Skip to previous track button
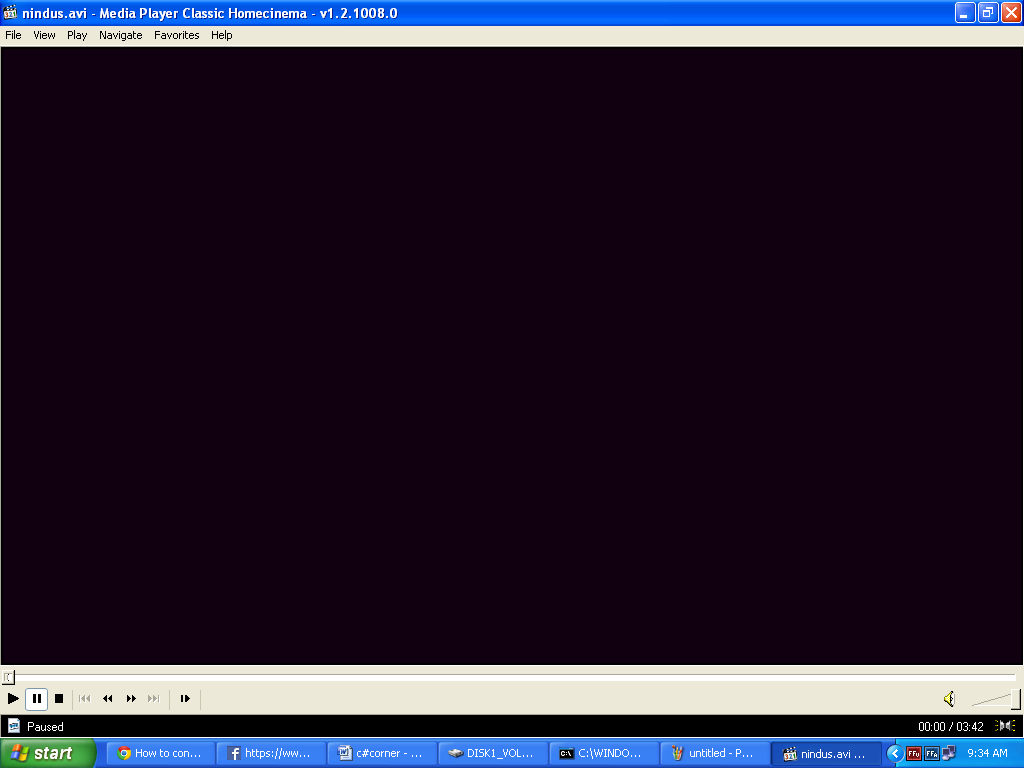The image size is (1024, 768). (85, 699)
